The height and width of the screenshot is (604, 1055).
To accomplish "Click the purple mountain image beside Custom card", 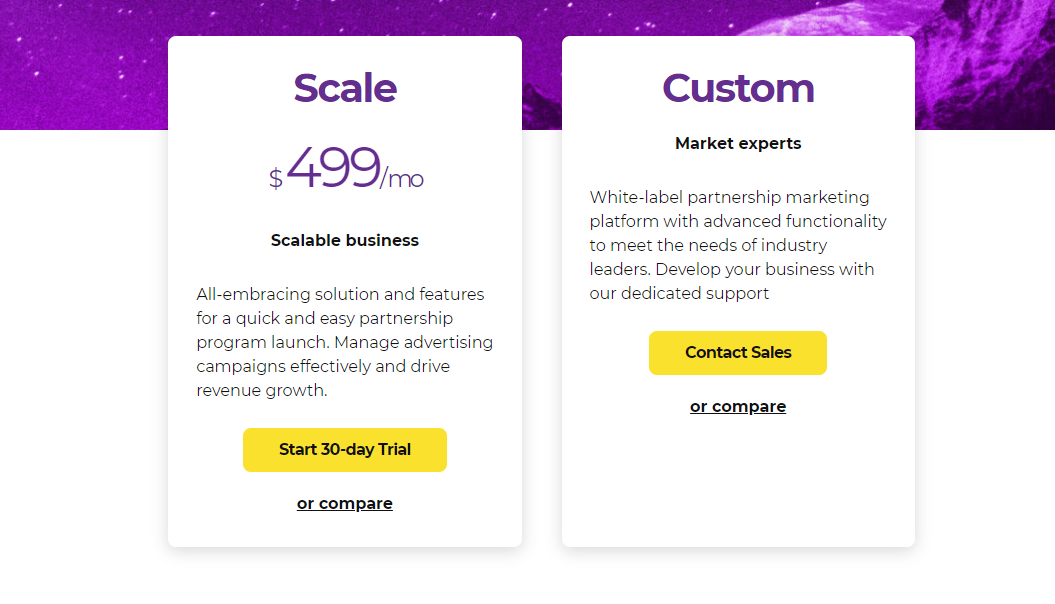I will pyautogui.click(x=984, y=65).
